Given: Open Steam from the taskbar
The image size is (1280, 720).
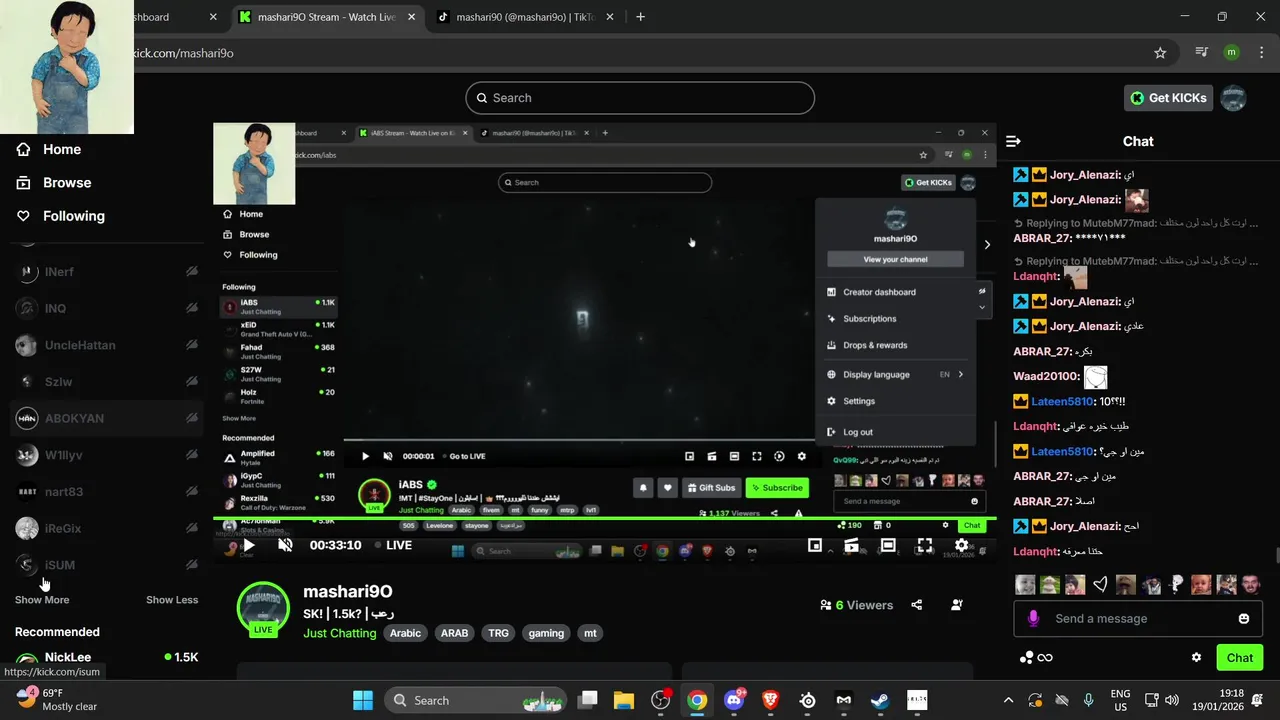Looking at the screenshot, I should (x=880, y=700).
